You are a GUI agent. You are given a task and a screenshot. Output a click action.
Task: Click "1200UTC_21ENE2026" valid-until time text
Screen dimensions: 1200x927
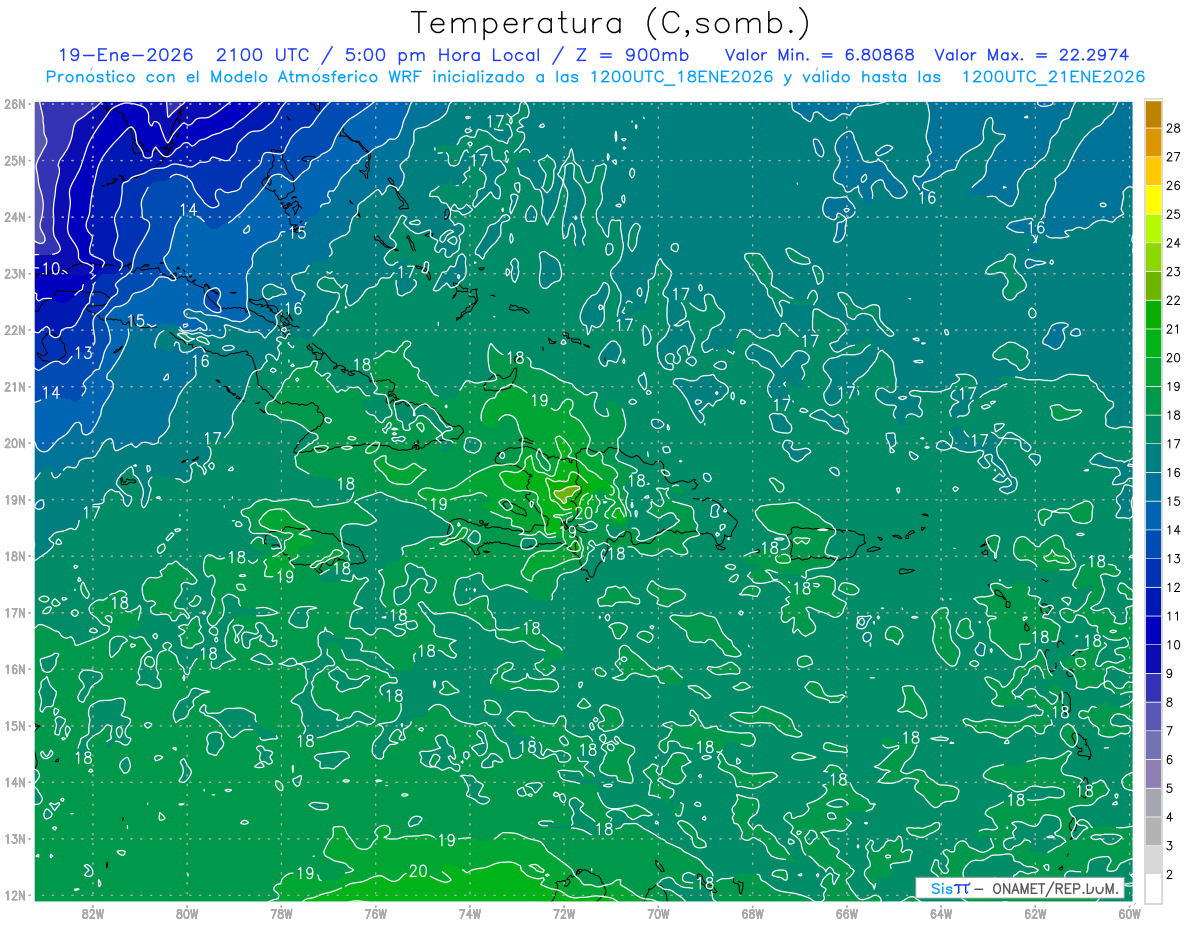[x=1053, y=77]
